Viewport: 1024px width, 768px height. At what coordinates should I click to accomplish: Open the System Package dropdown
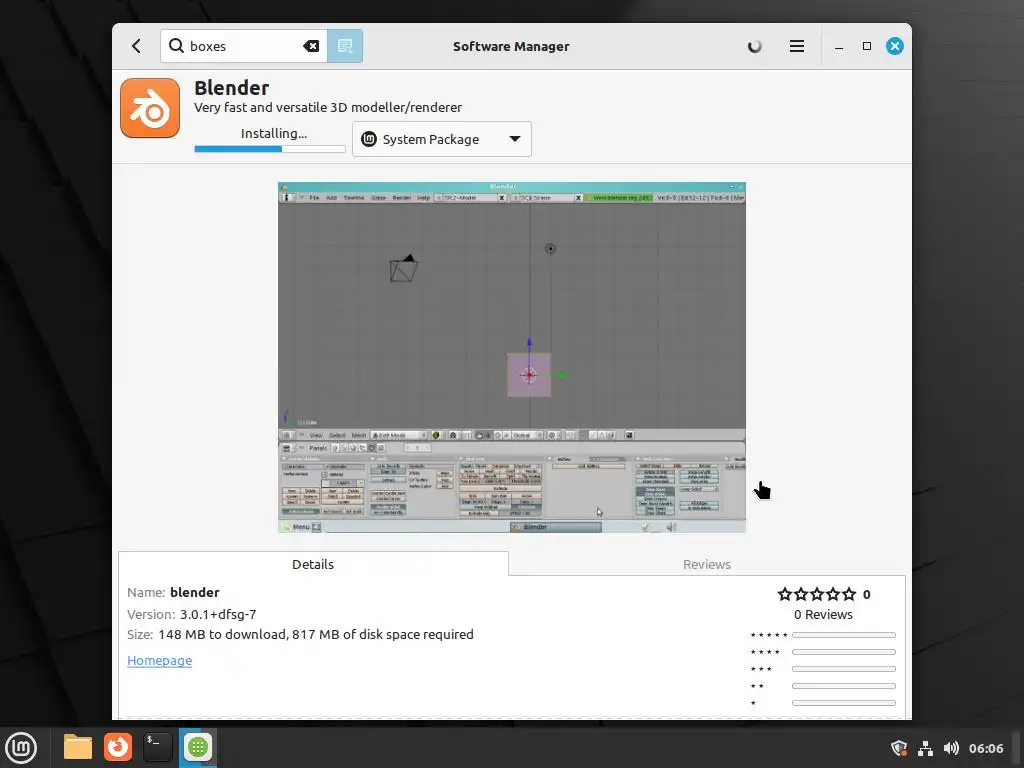click(x=442, y=139)
